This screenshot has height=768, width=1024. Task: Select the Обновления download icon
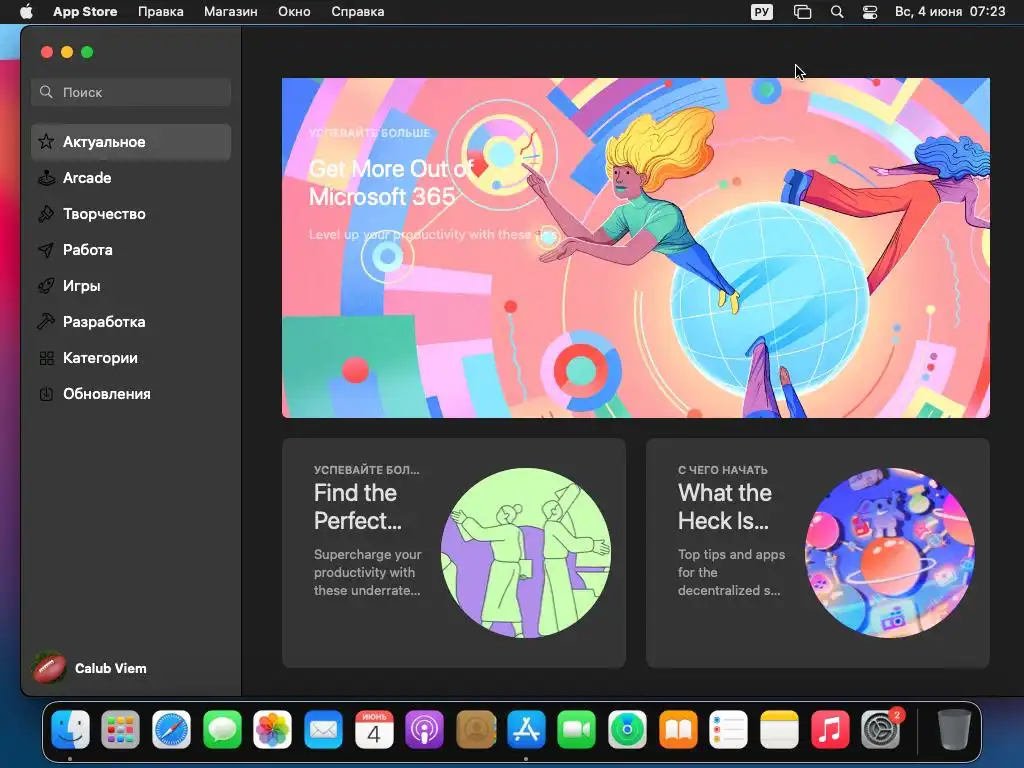point(46,394)
